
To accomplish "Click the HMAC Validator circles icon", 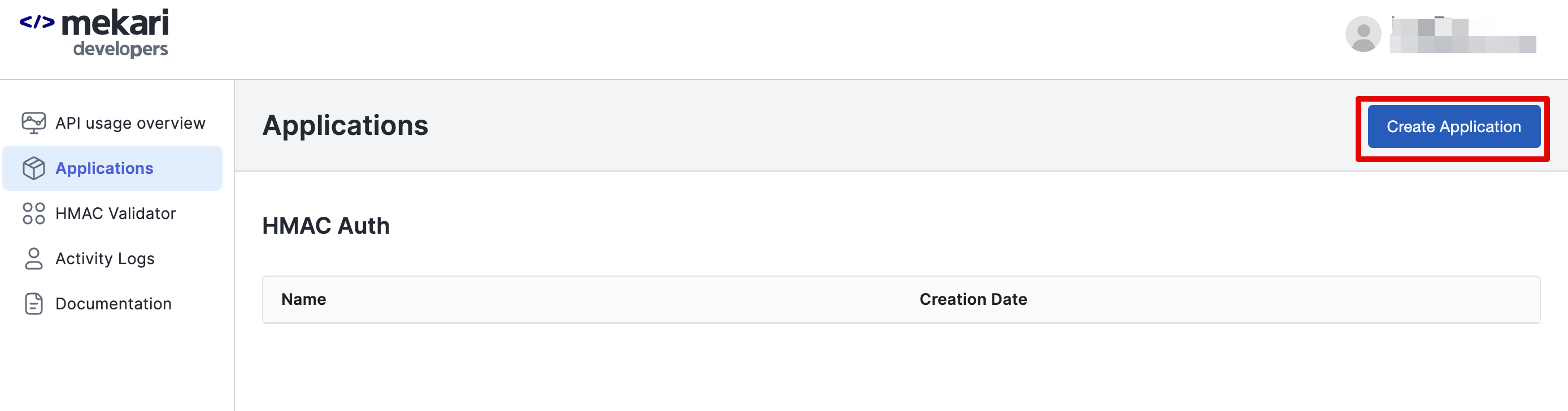I will 33,213.
